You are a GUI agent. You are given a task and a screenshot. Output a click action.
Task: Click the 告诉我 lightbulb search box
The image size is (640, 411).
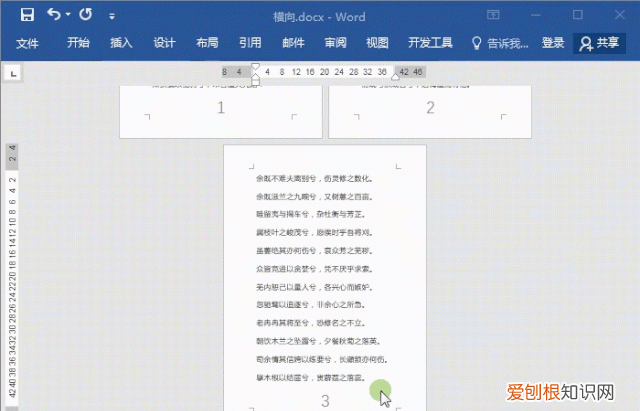(x=500, y=43)
